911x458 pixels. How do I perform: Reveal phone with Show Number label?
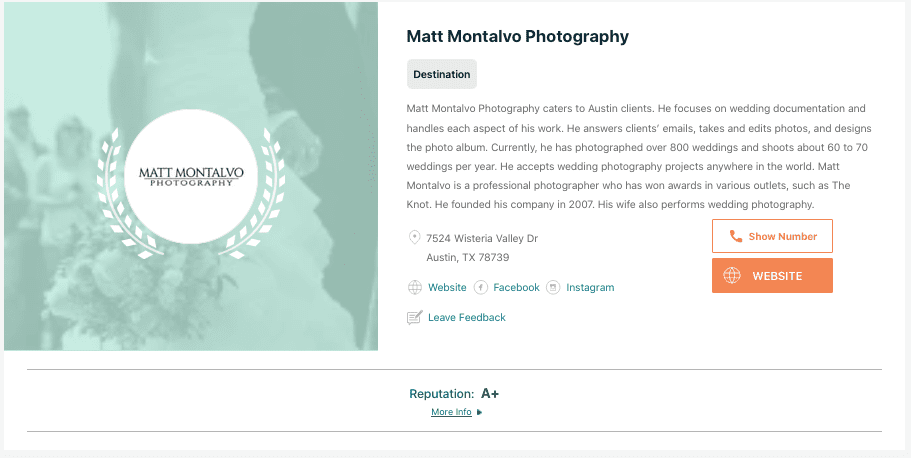click(x=782, y=237)
